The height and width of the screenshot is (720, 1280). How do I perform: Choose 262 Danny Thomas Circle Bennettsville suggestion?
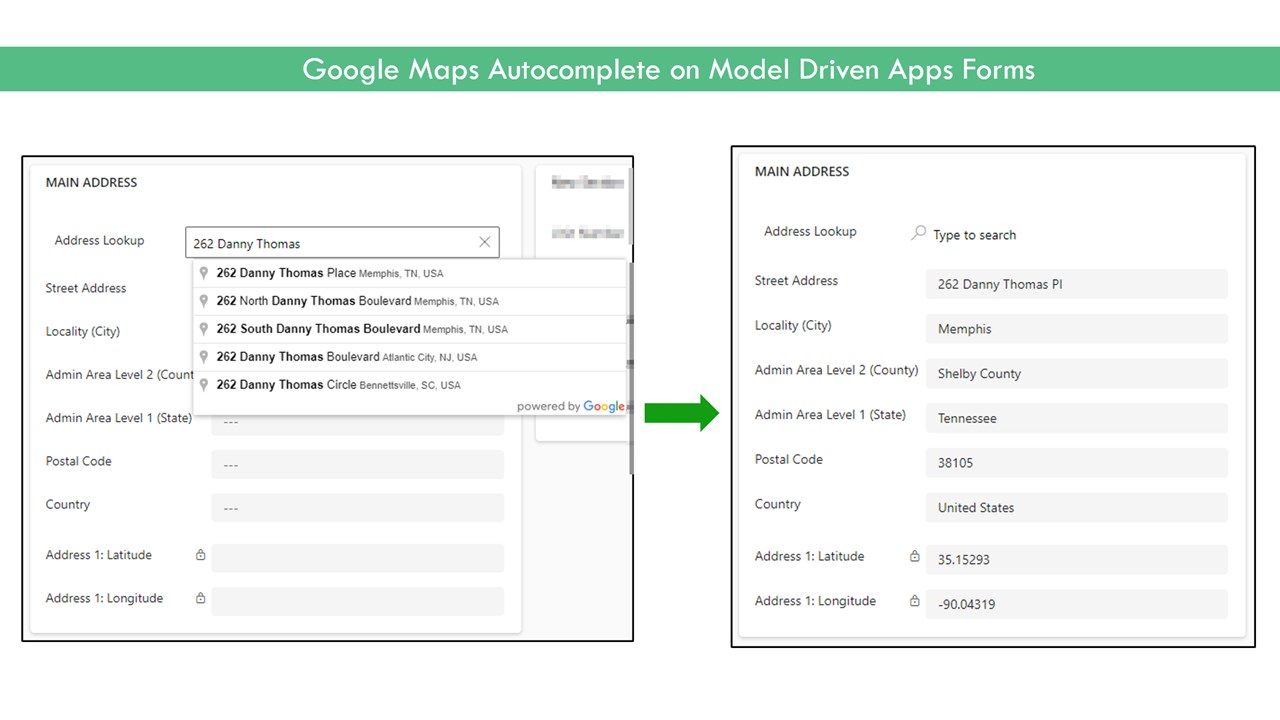(410, 385)
